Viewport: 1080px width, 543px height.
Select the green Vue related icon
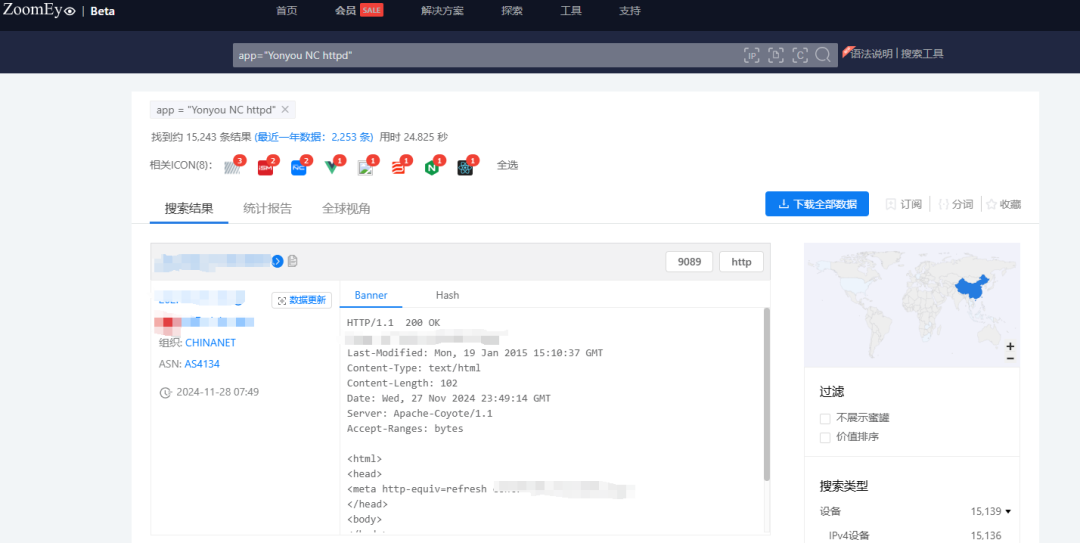pyautogui.click(x=332, y=167)
